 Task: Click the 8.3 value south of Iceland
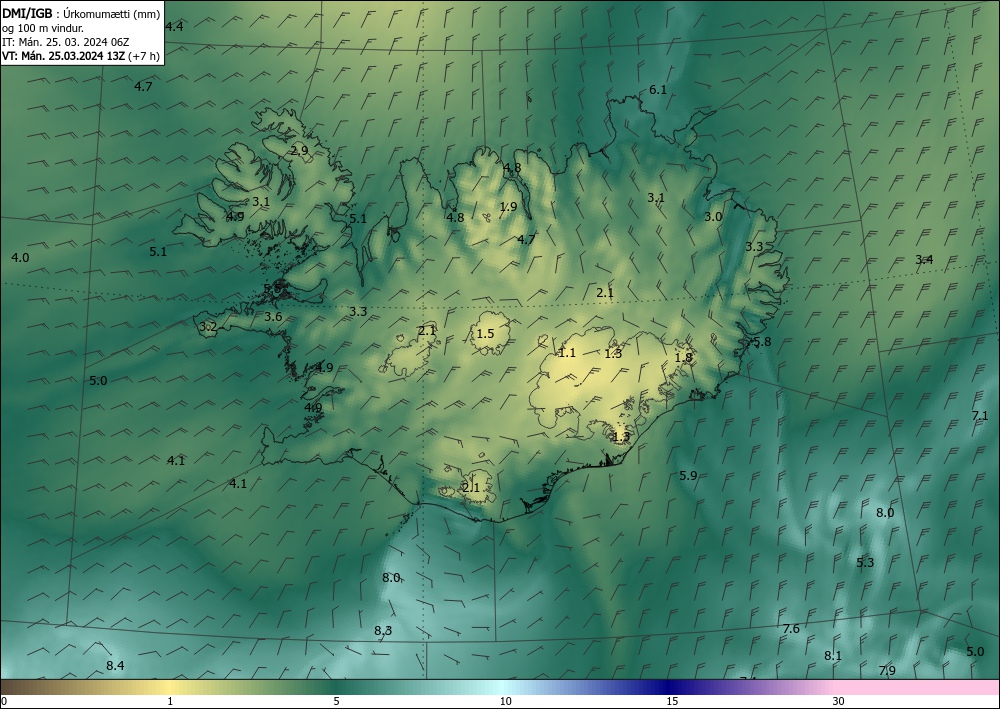pos(383,631)
